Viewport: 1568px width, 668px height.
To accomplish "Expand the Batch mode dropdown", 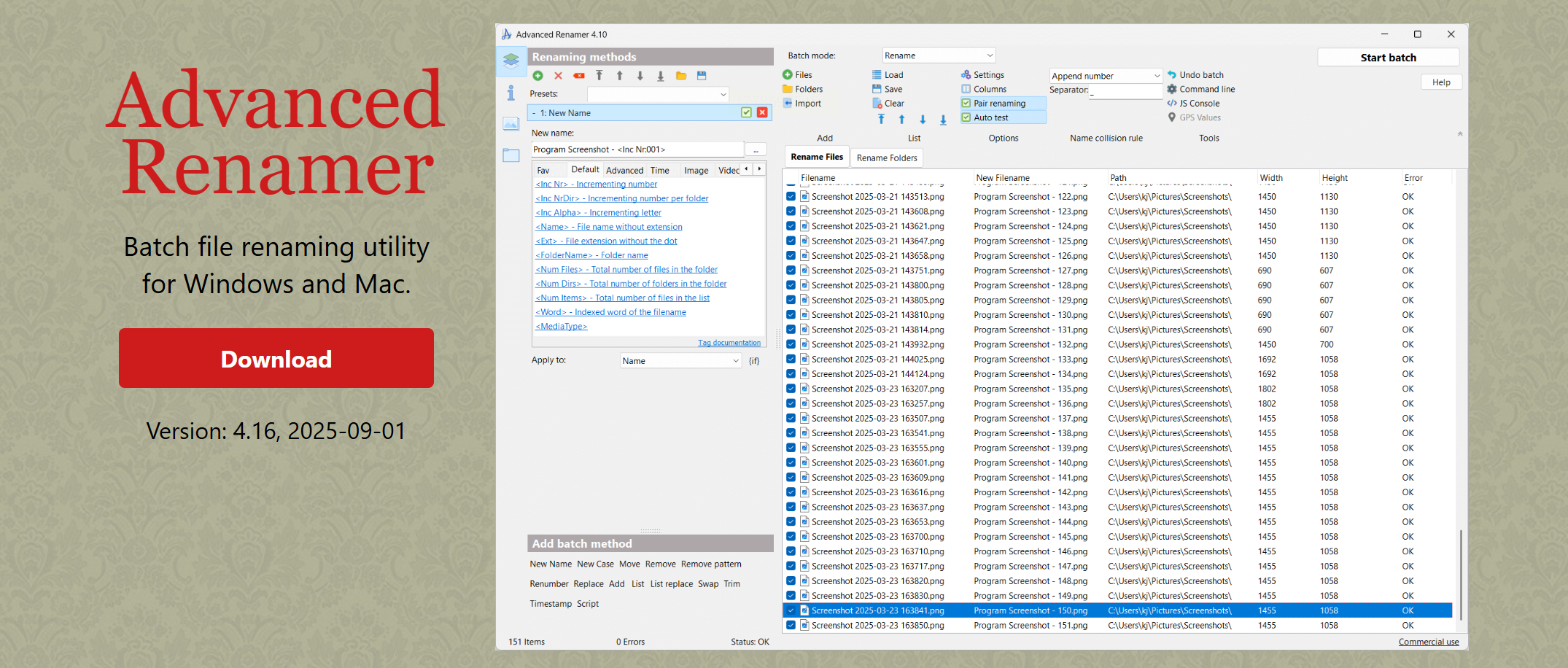I will pyautogui.click(x=939, y=55).
